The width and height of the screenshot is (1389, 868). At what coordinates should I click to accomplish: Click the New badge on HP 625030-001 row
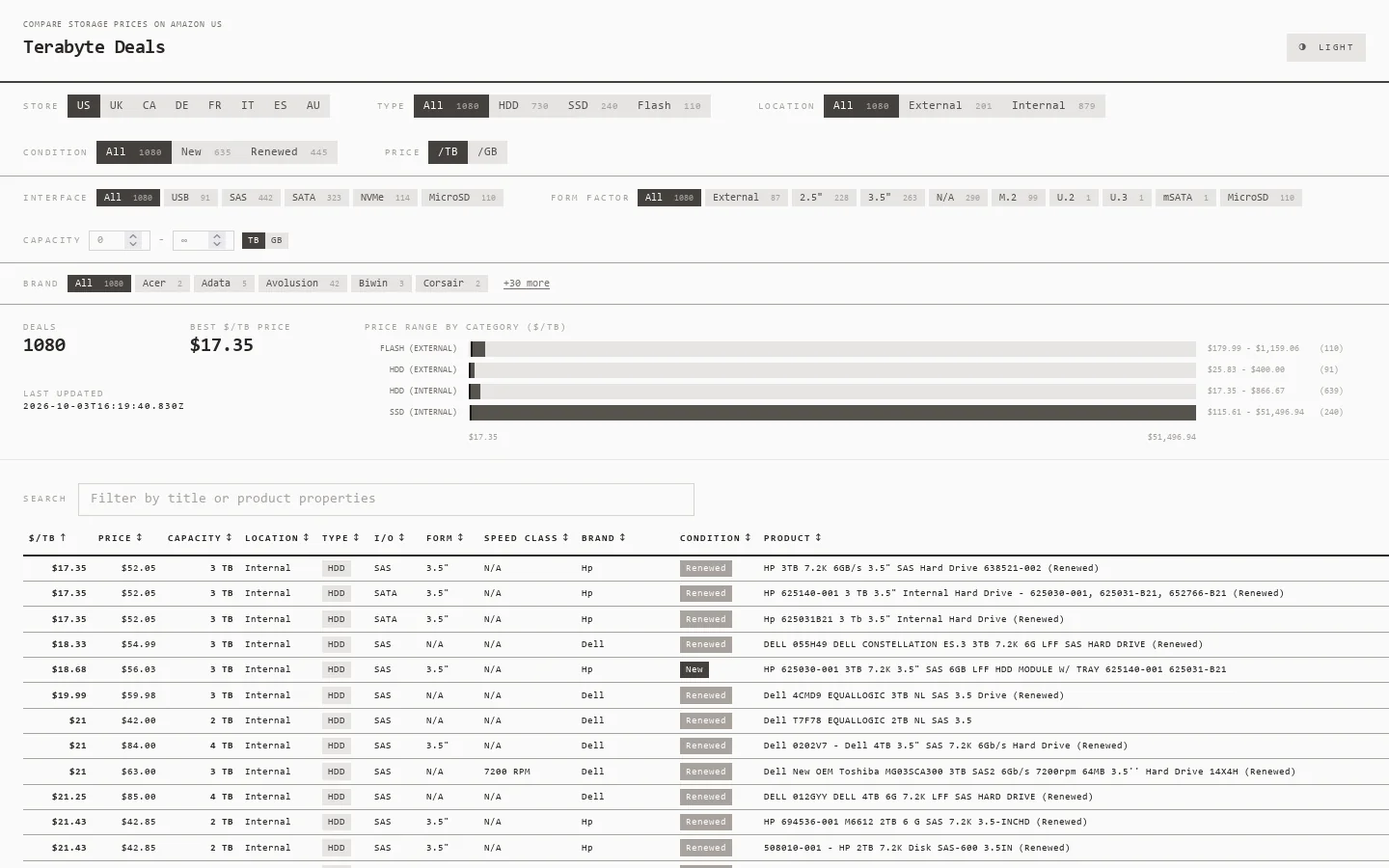(x=694, y=669)
